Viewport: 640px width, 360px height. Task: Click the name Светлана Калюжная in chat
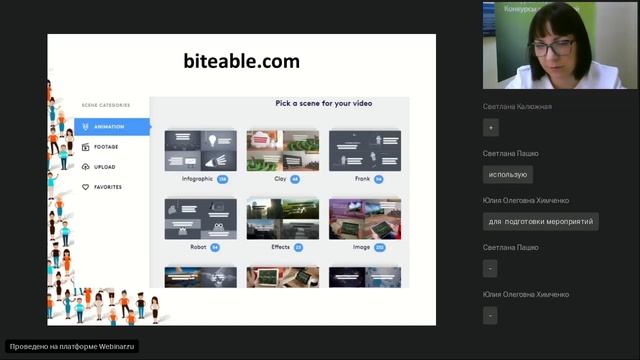click(517, 107)
